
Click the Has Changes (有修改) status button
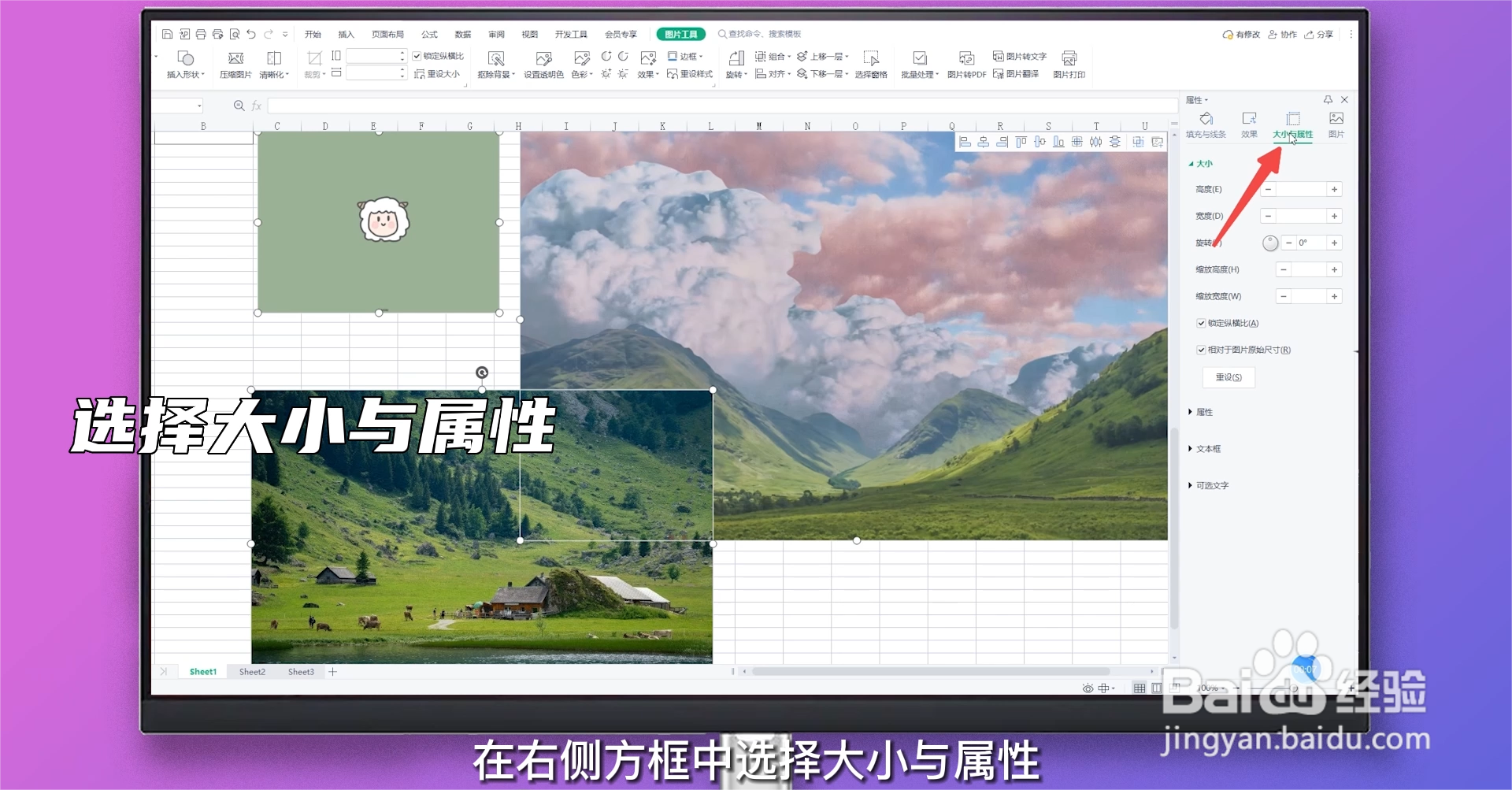1241,34
